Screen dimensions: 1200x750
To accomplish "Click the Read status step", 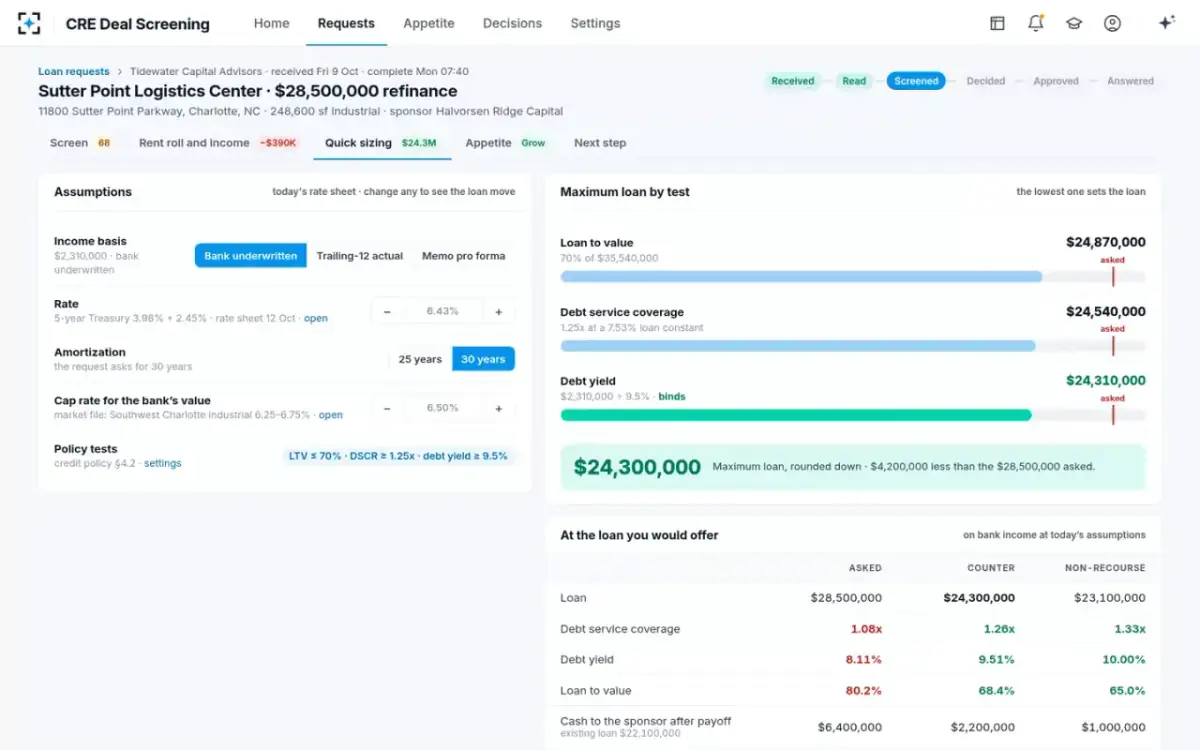I will [854, 81].
